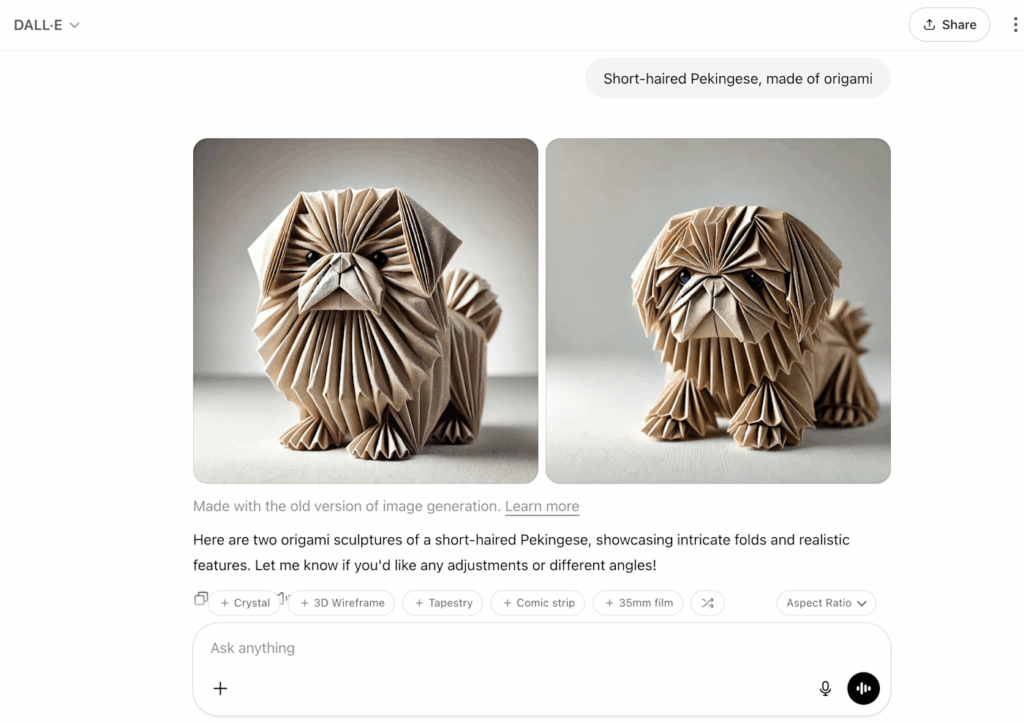This screenshot has height=723, width=1024.
Task: Expand the Aspect Ratio dropdown
Action: (x=826, y=603)
